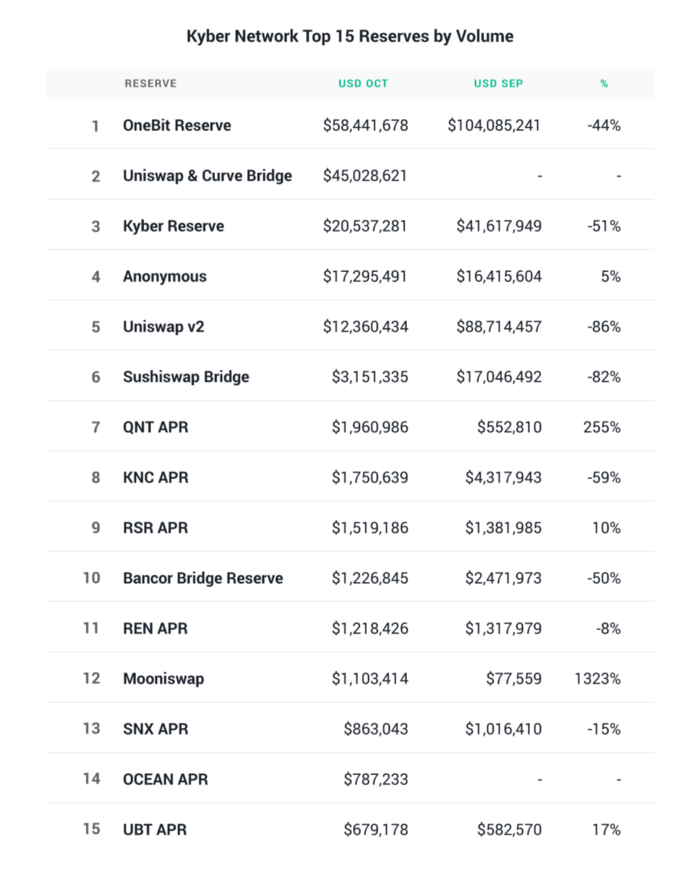Select the percent change column header
Image resolution: width=700 pixels, height=885 pixels.
604,84
